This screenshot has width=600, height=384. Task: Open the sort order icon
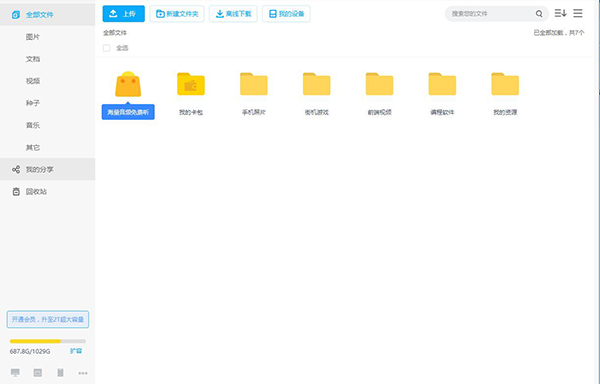[x=561, y=13]
